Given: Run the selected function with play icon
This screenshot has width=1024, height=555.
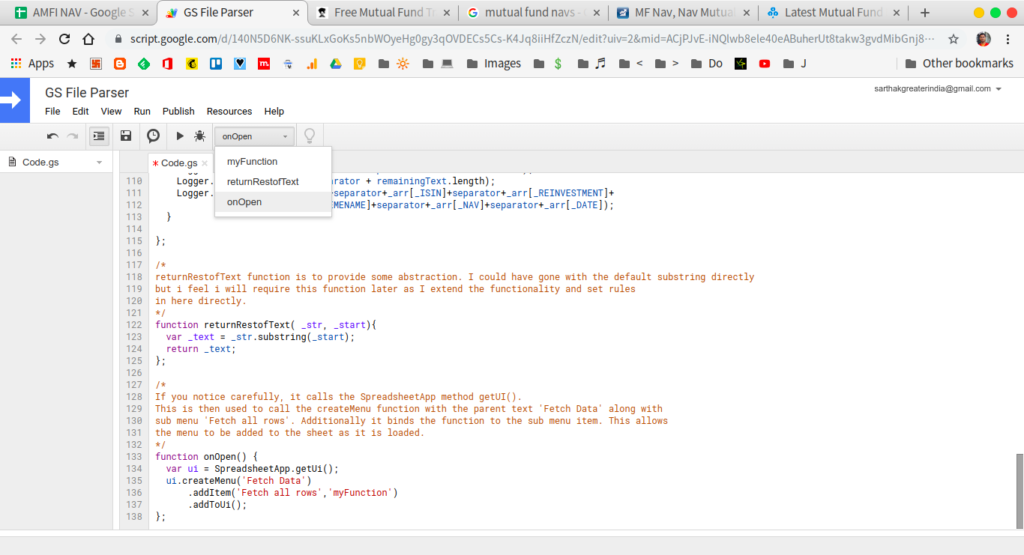Looking at the screenshot, I should click(180, 136).
